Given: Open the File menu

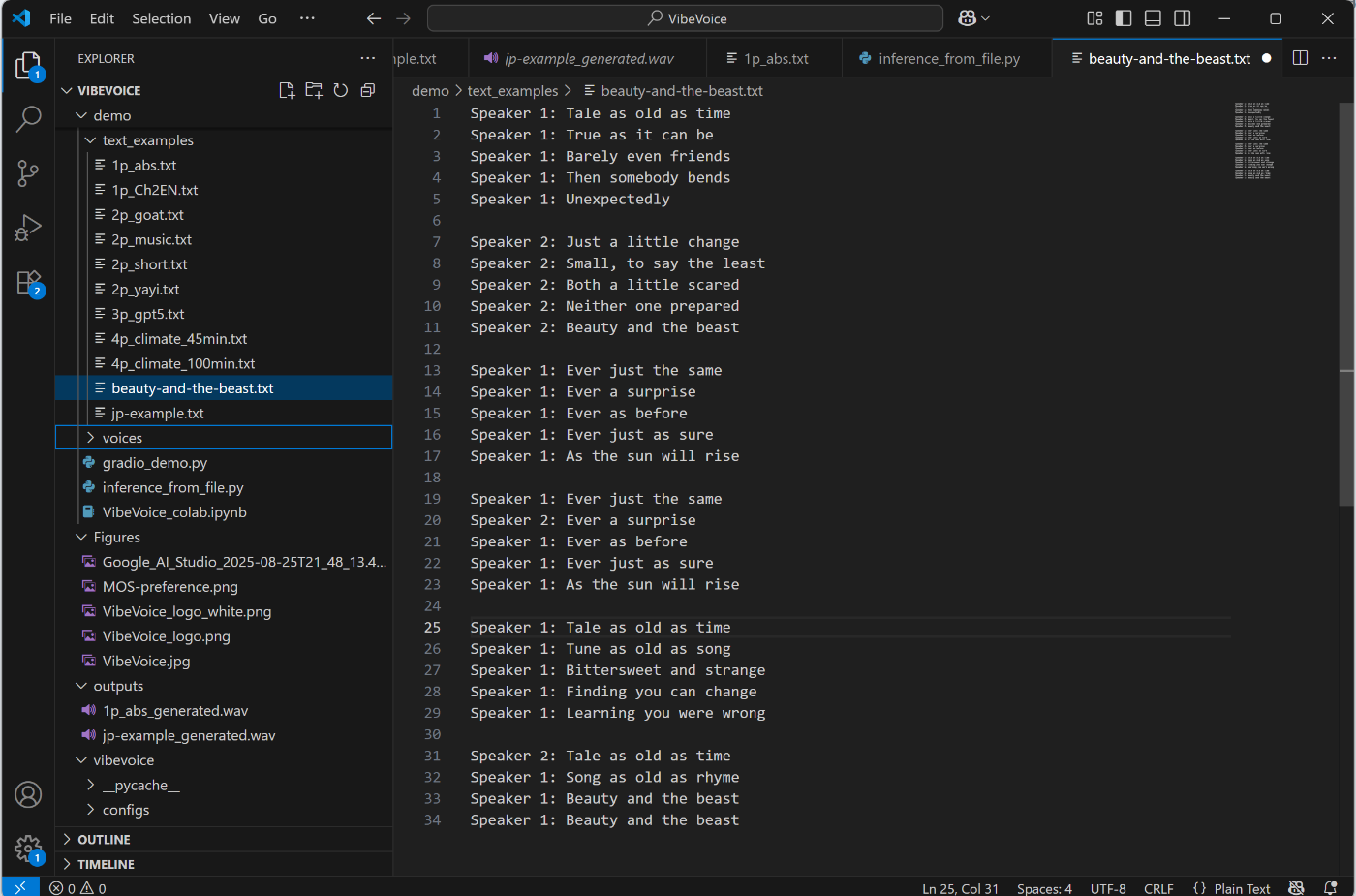Looking at the screenshot, I should [x=60, y=18].
